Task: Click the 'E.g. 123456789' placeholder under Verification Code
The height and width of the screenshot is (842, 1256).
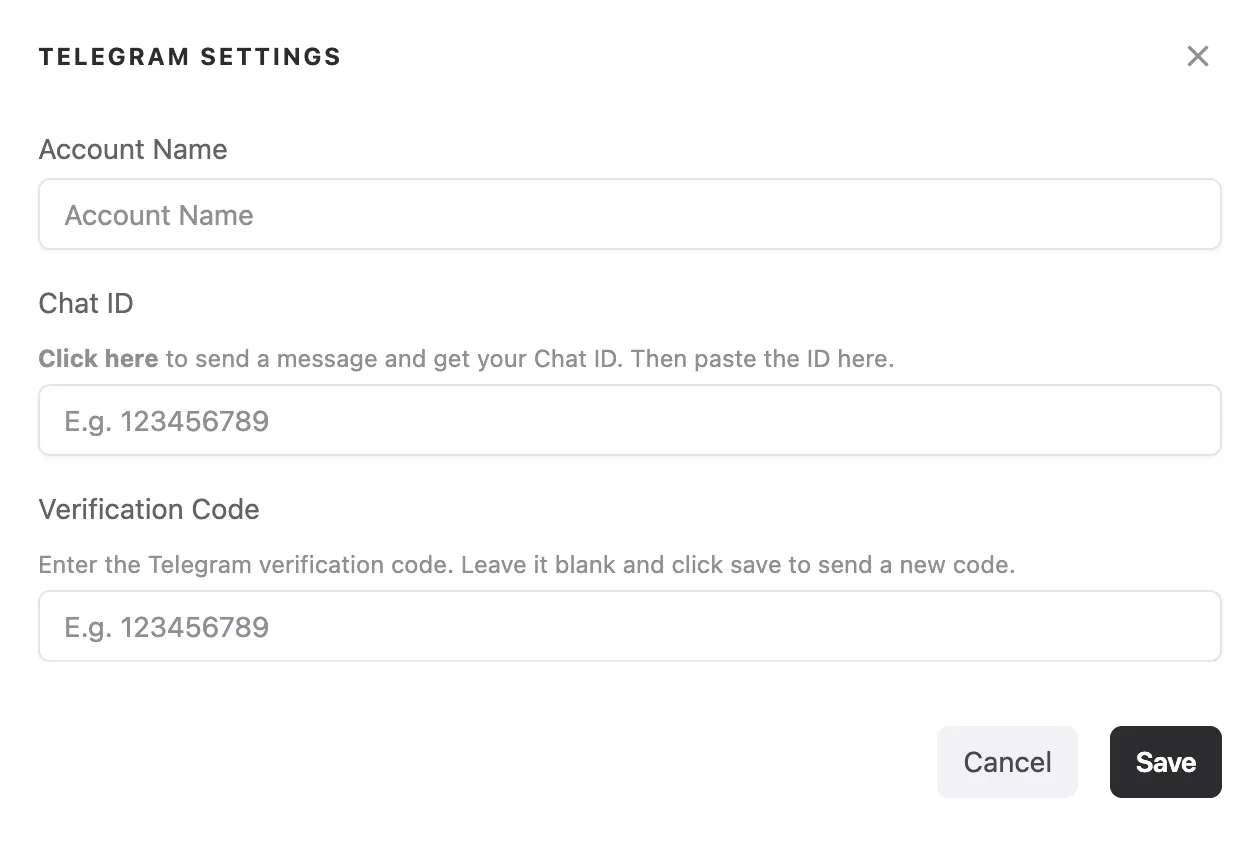Action: point(167,627)
